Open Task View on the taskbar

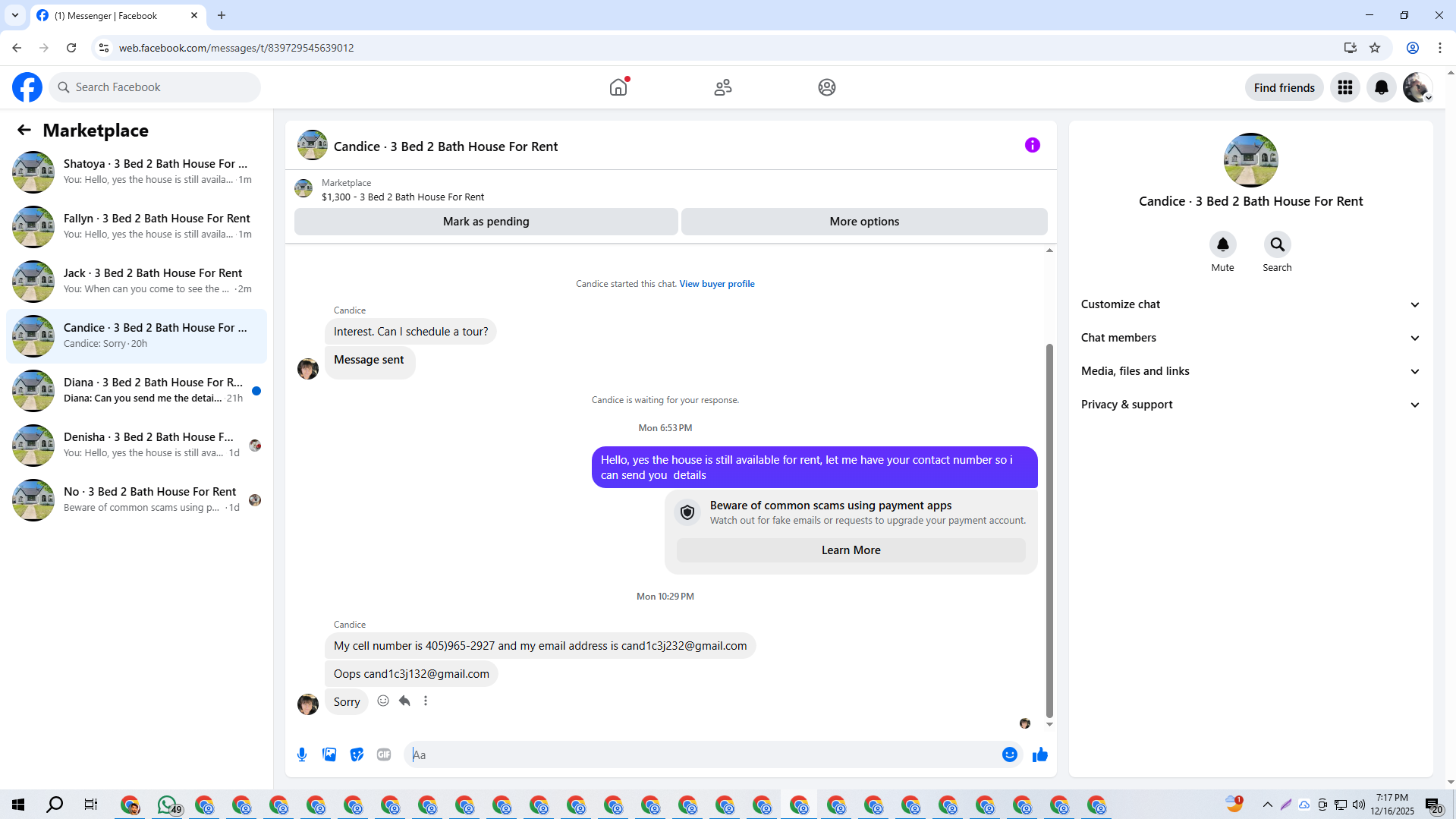[x=90, y=805]
